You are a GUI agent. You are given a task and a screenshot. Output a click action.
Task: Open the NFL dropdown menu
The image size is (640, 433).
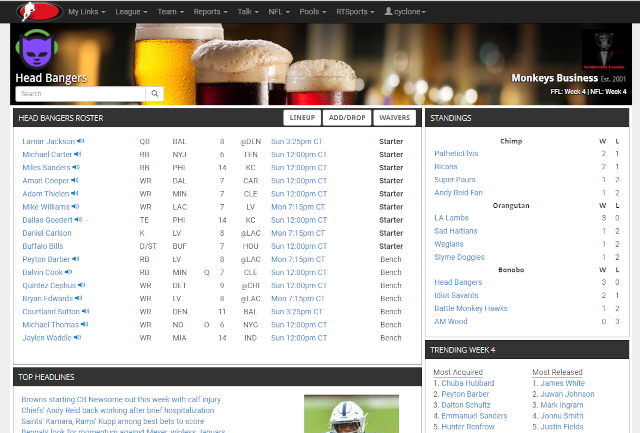pyautogui.click(x=279, y=12)
